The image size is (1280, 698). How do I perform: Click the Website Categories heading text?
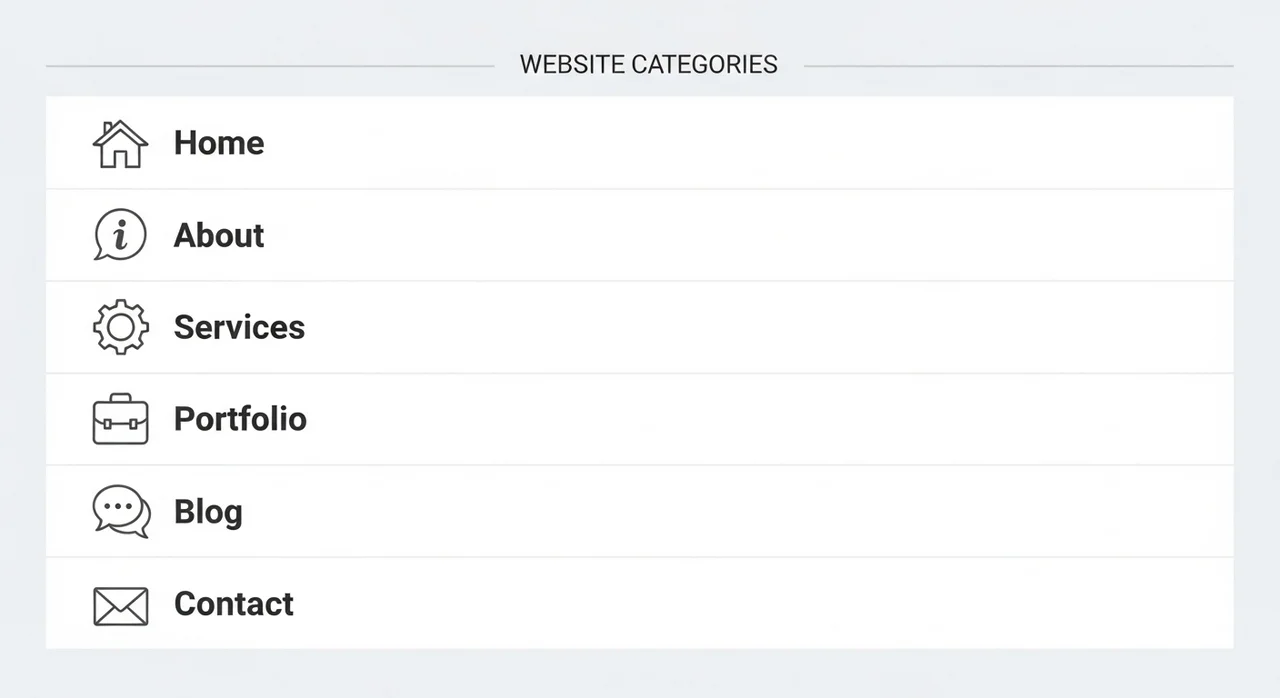point(648,65)
